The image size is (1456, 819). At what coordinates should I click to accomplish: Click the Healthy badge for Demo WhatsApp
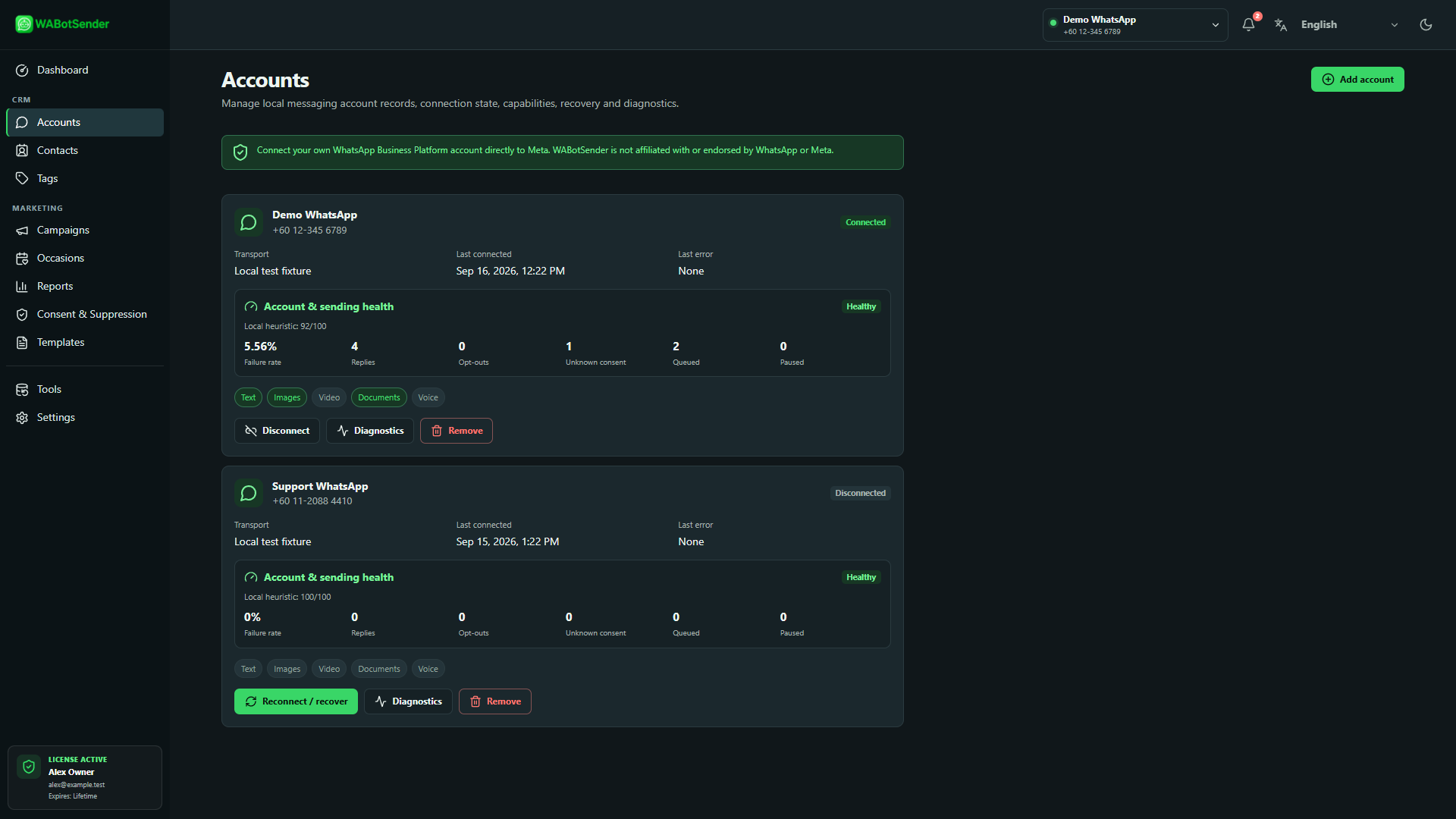coord(861,306)
